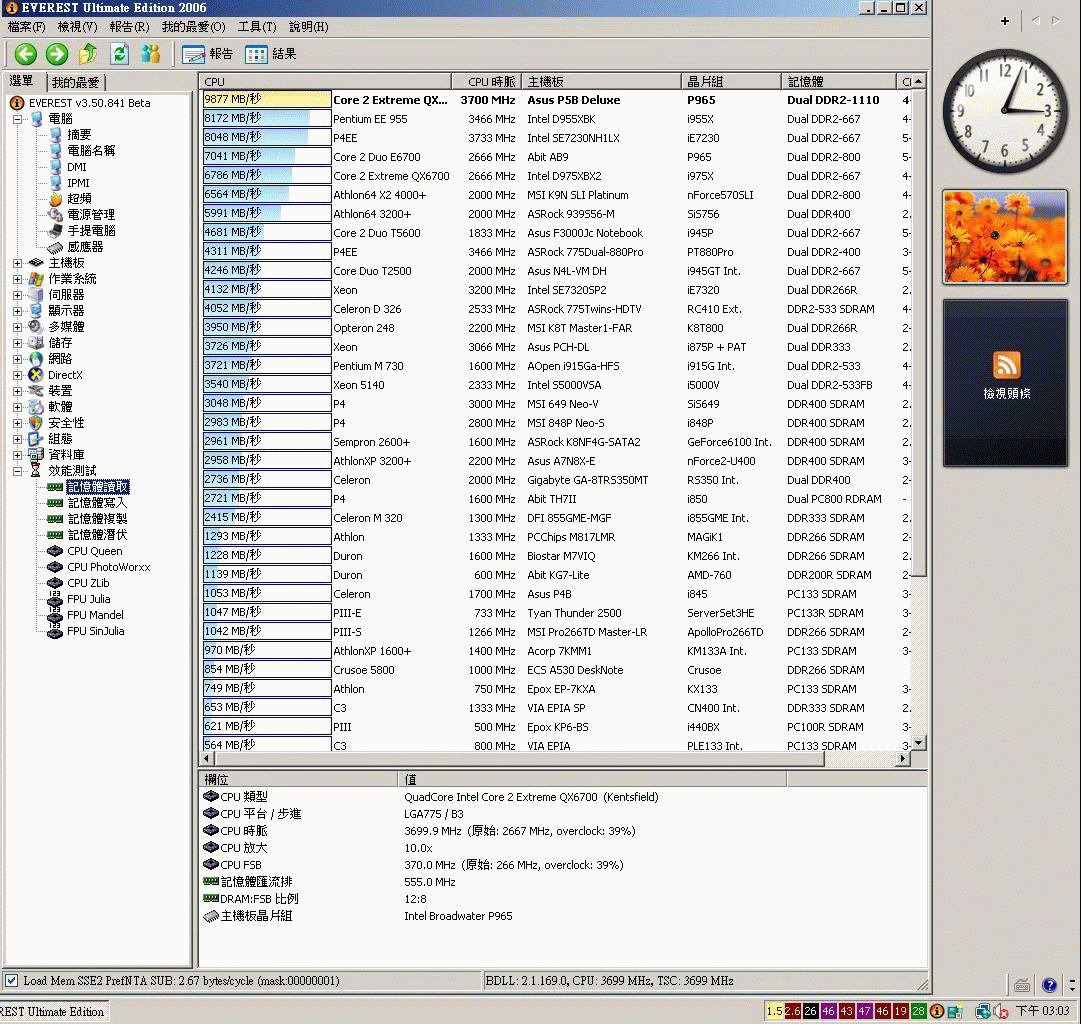Open the favorites folder icon on the toolbar
This screenshot has height=1024, width=1081.
point(86,55)
